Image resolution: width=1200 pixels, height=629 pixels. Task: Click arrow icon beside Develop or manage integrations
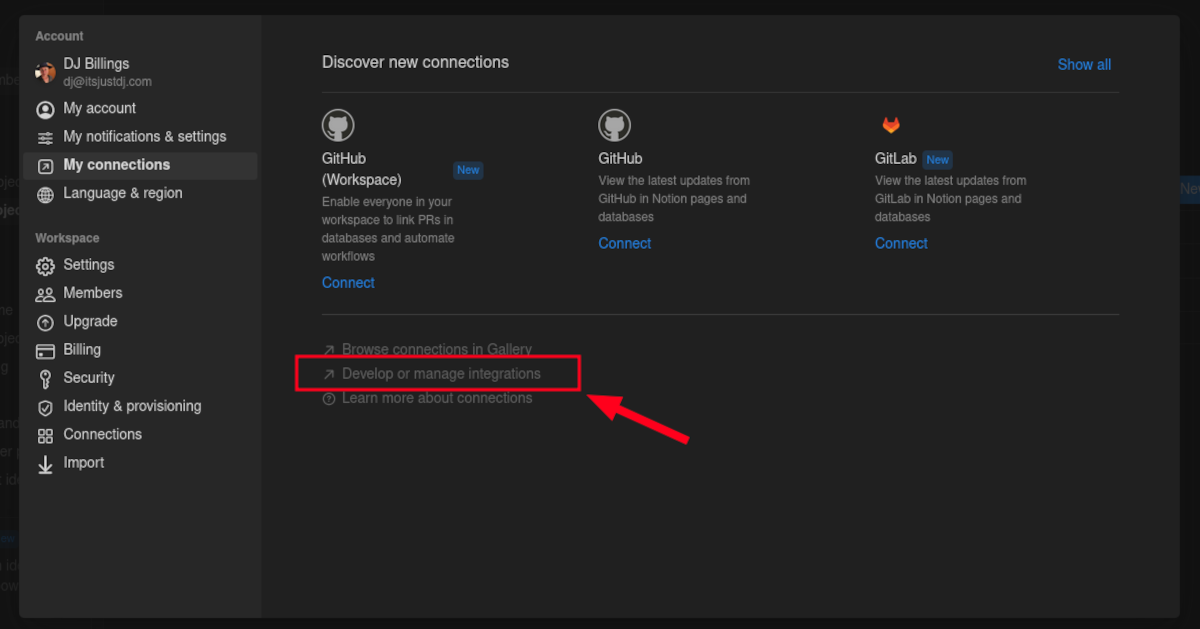[329, 374]
